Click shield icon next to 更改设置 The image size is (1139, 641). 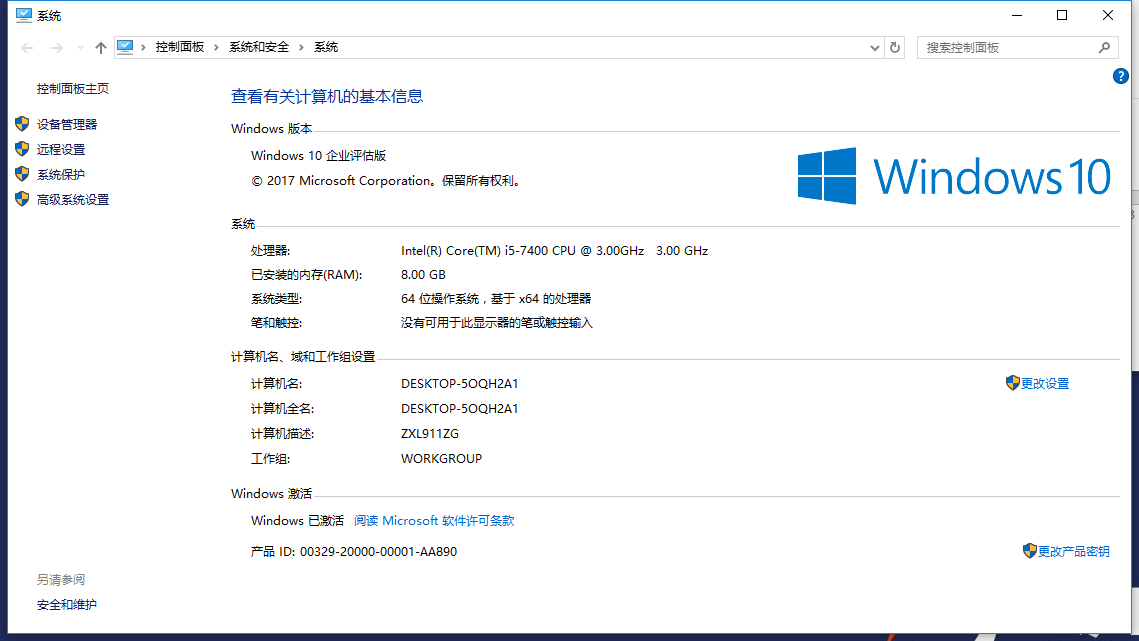click(1013, 383)
